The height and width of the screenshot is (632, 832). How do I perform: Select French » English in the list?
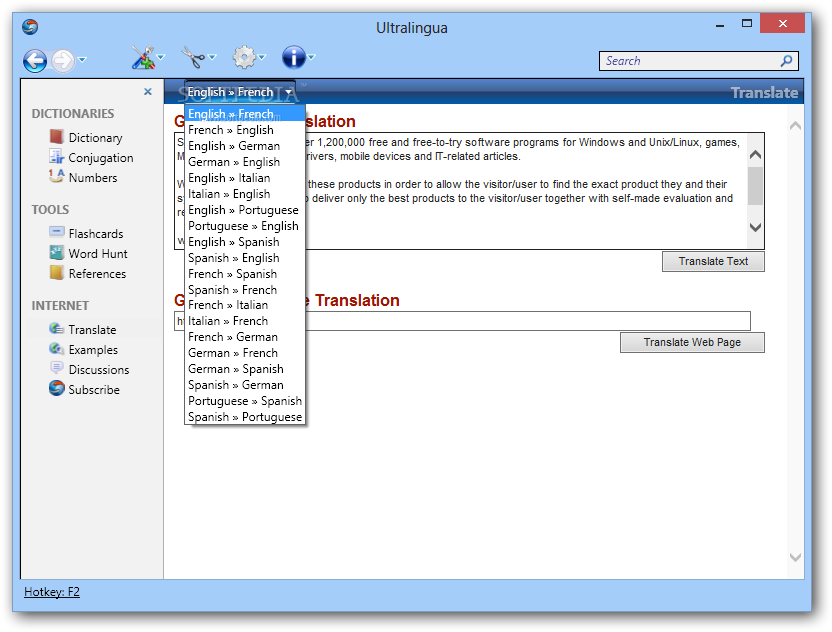tap(245, 130)
